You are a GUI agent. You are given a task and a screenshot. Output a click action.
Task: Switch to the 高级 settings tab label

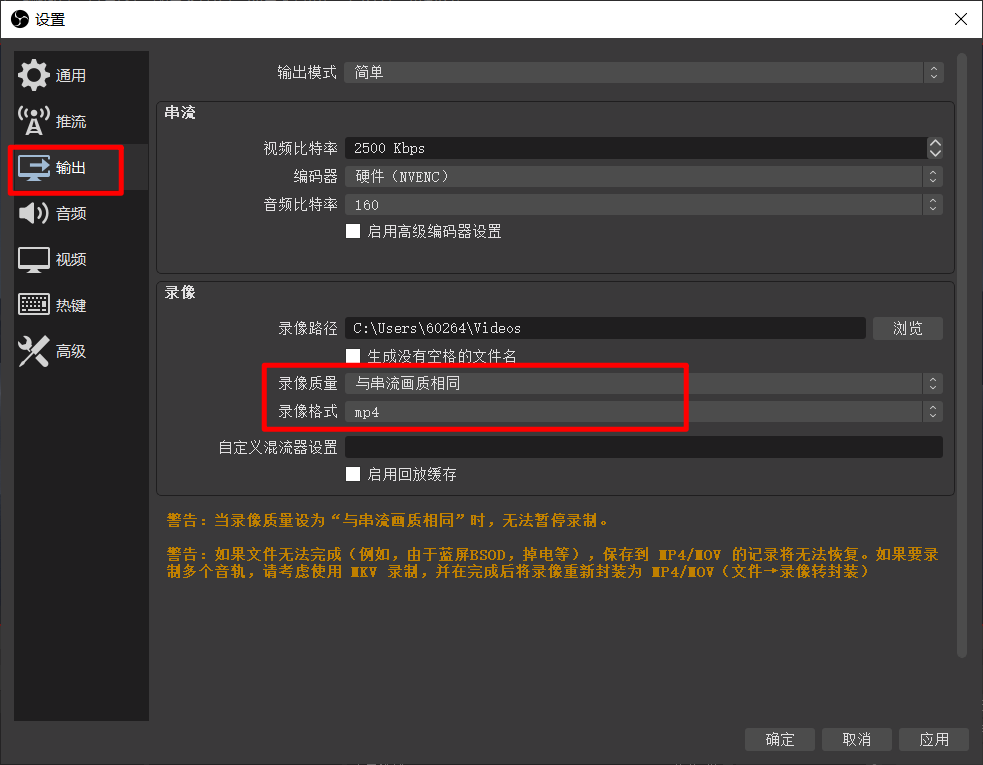tap(71, 351)
